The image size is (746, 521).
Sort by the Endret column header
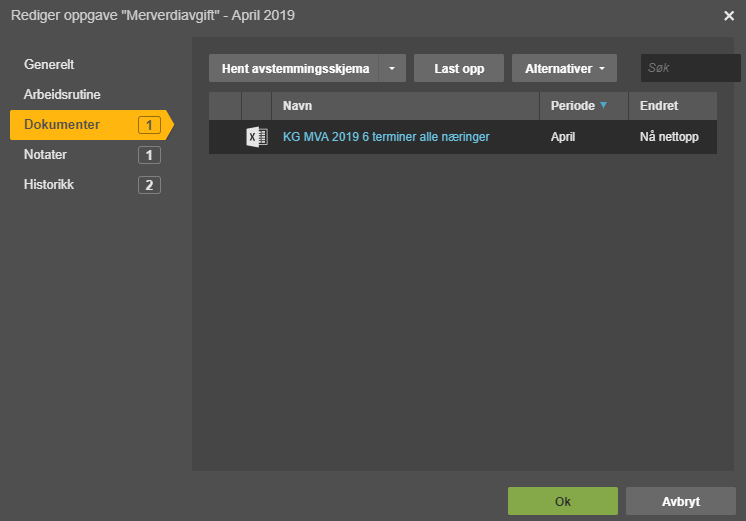click(x=673, y=106)
